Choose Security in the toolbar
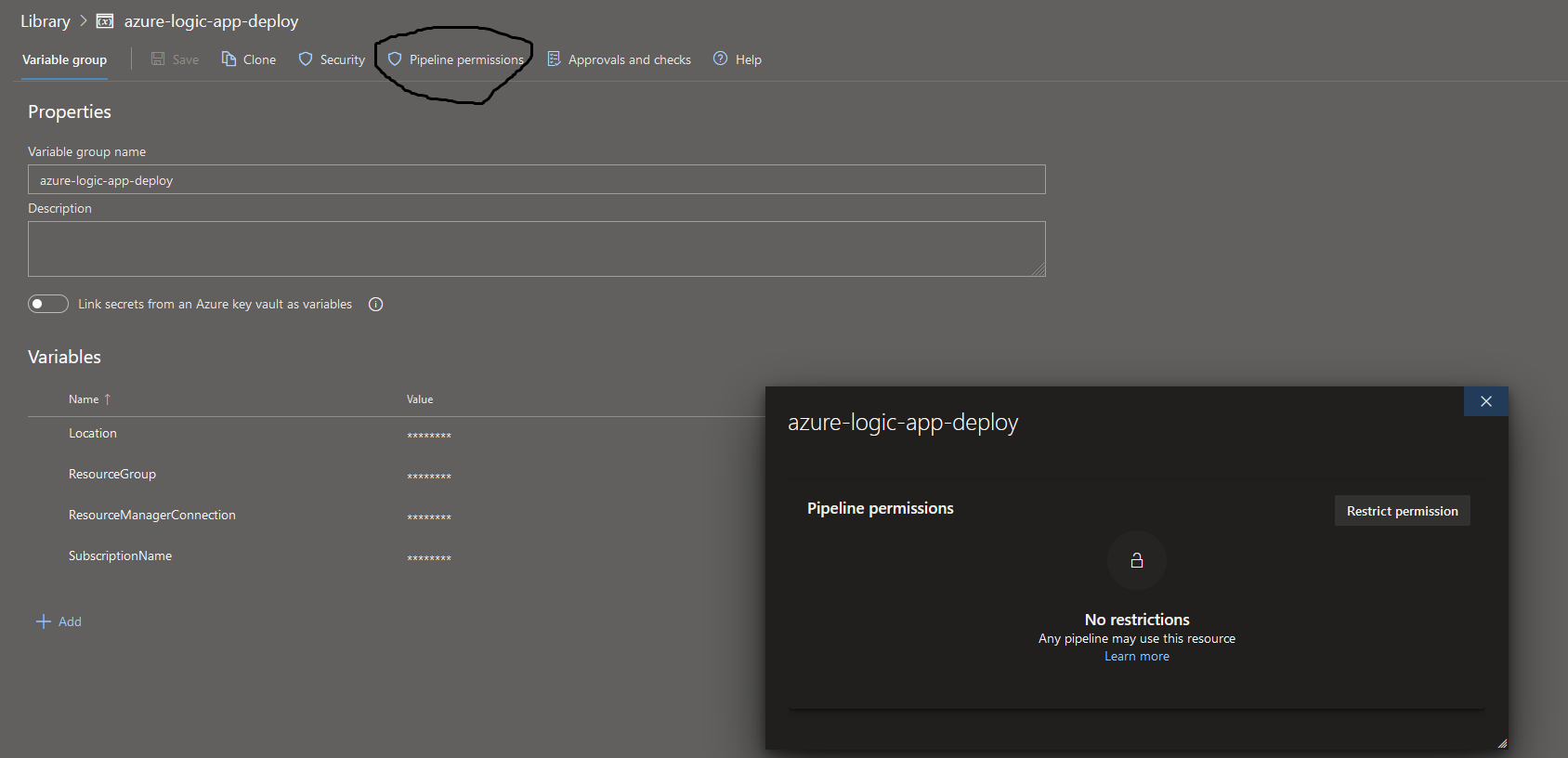Screen dimensions: 1568x758 pos(332,59)
